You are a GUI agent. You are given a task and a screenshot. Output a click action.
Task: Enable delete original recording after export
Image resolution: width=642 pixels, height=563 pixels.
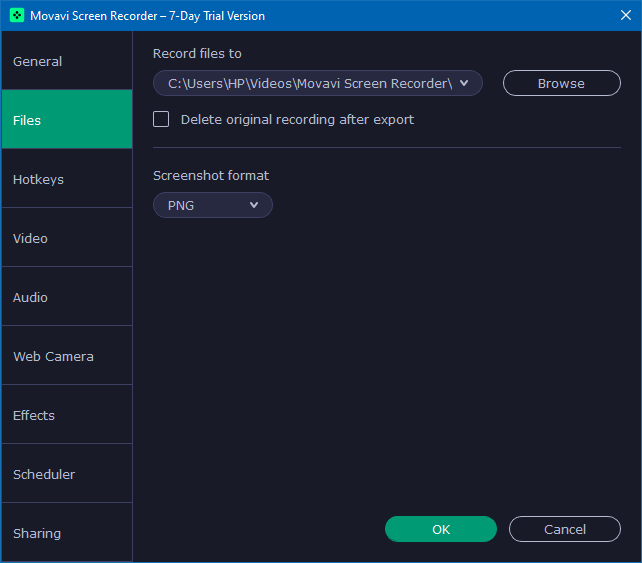point(161,119)
